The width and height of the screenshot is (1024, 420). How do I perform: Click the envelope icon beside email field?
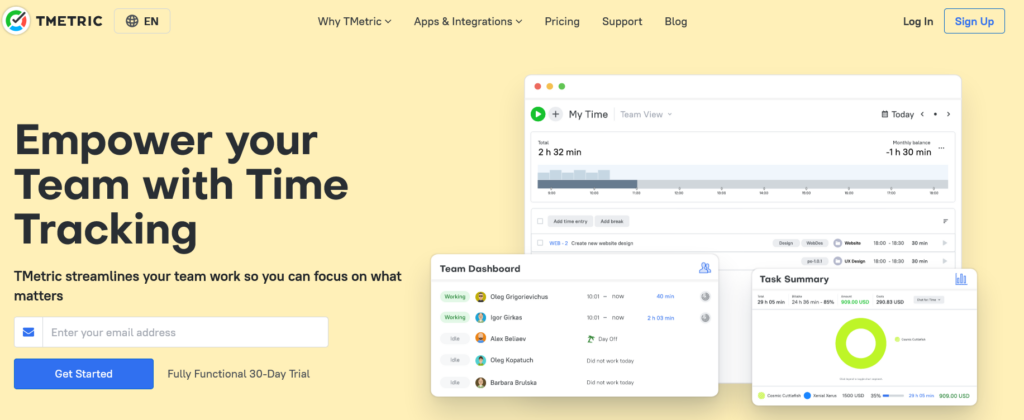tap(28, 332)
